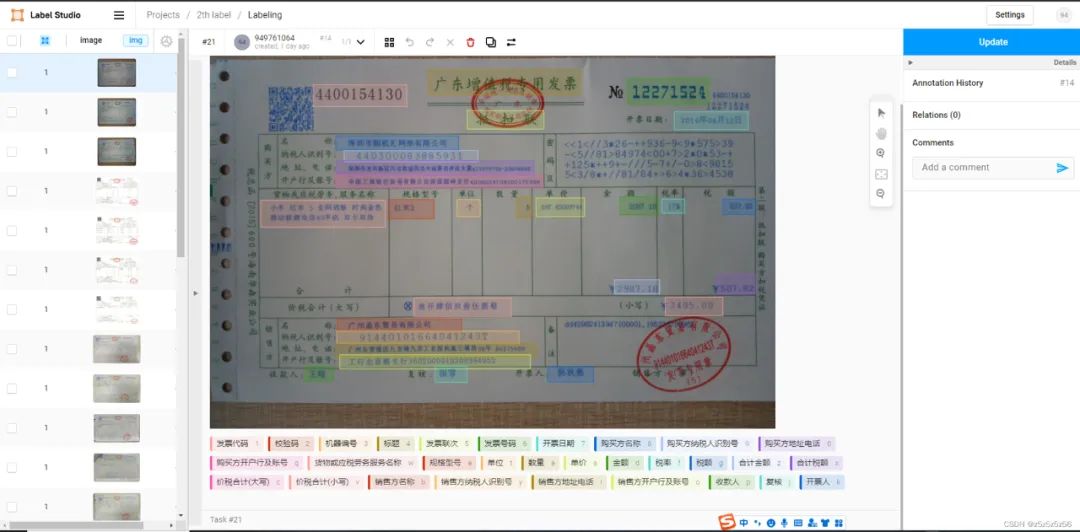Click the Labeling breadcrumb item
This screenshot has height=532, width=1080.
[264, 15]
